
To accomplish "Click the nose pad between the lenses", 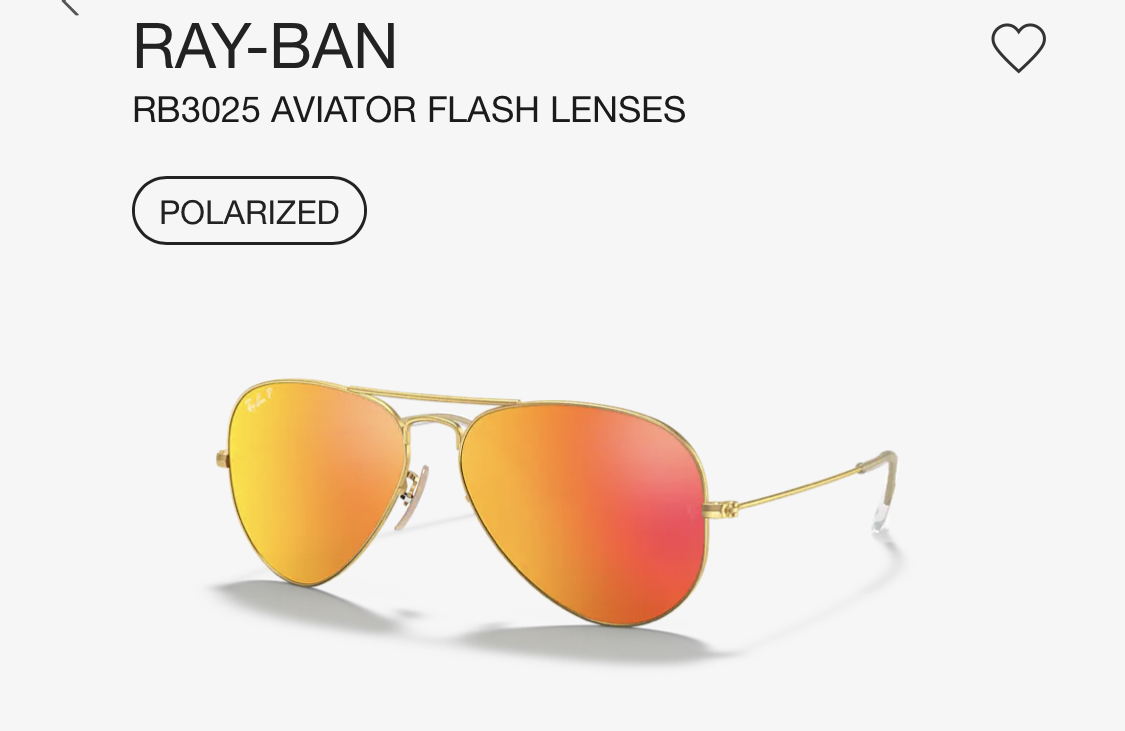I will [x=413, y=497].
